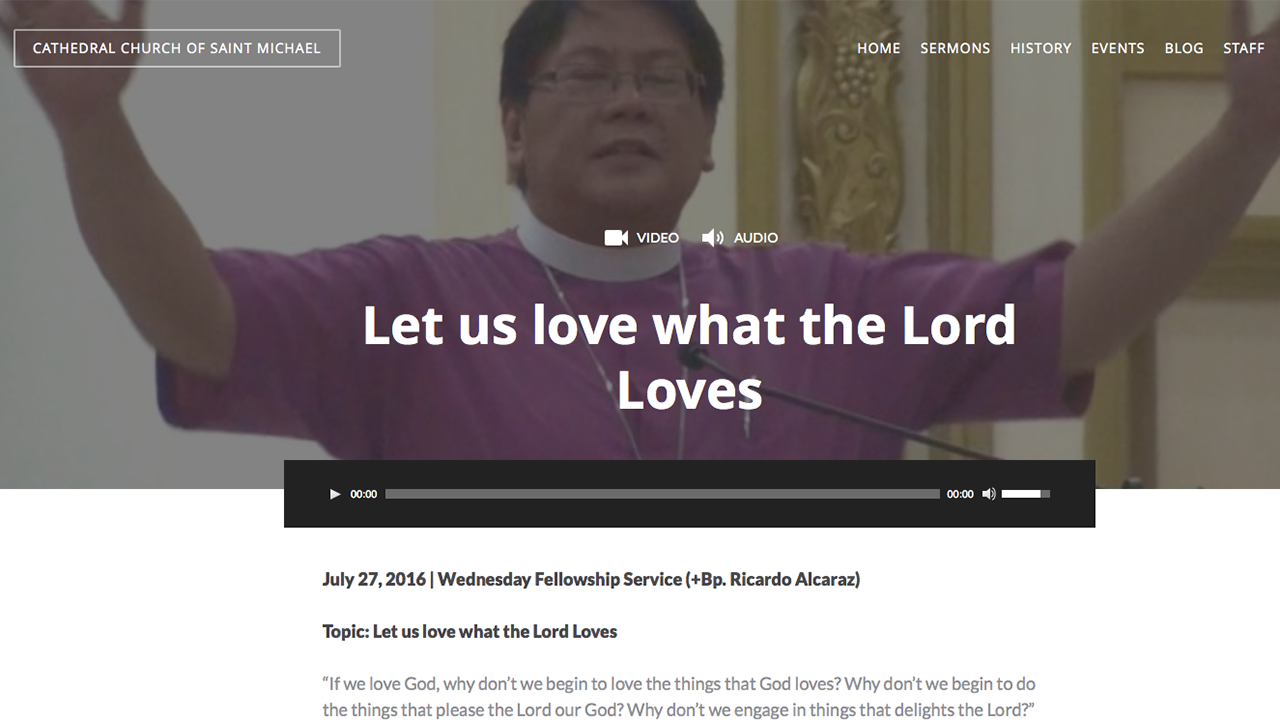Go to the SERMONS page
The image size is (1280, 720).
[955, 48]
